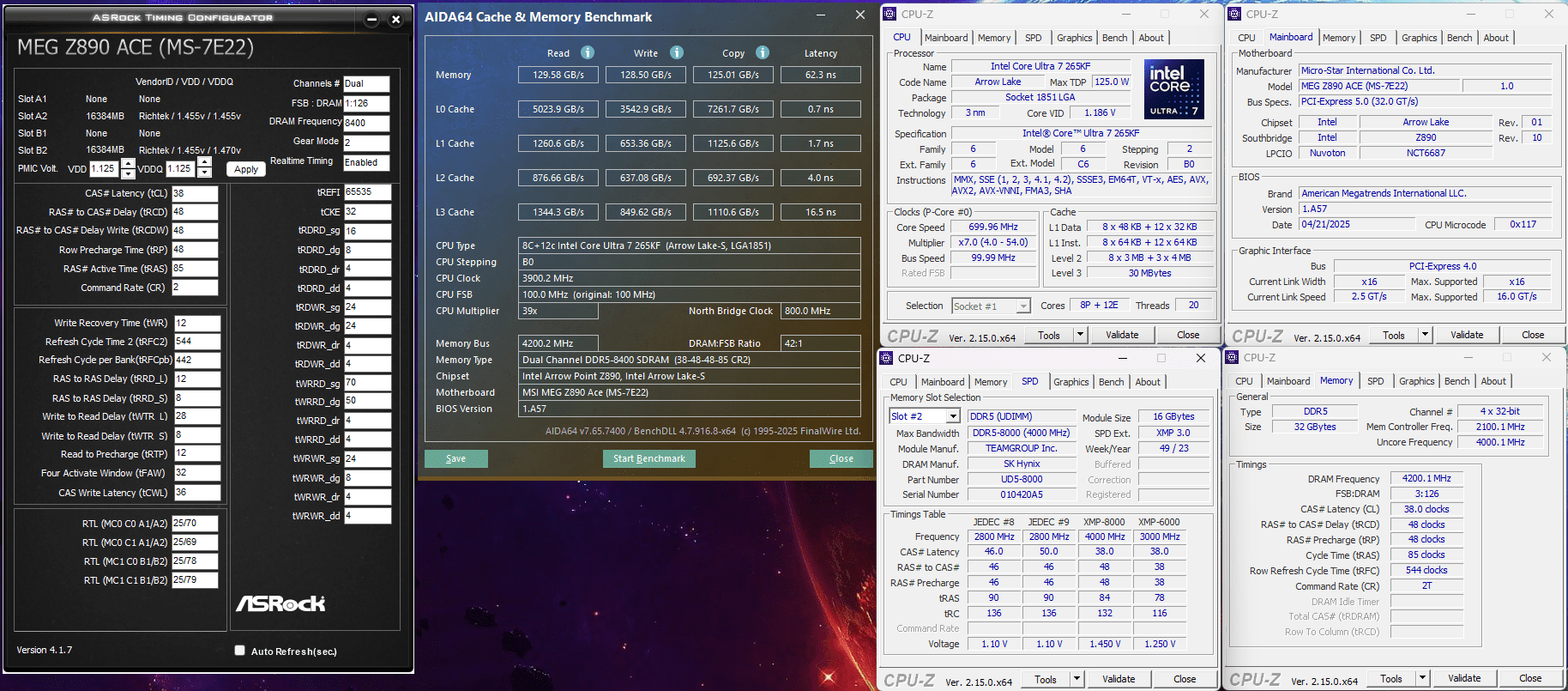Click the Command Rate (CR) field

click(x=195, y=288)
